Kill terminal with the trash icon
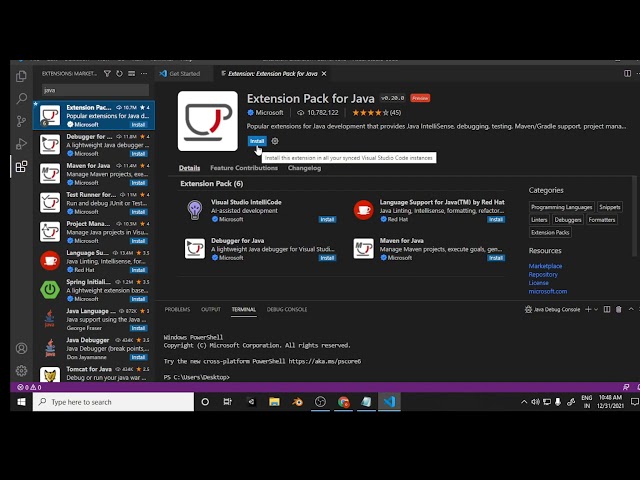Image resolution: width=640 pixels, height=480 pixels. pos(619,309)
